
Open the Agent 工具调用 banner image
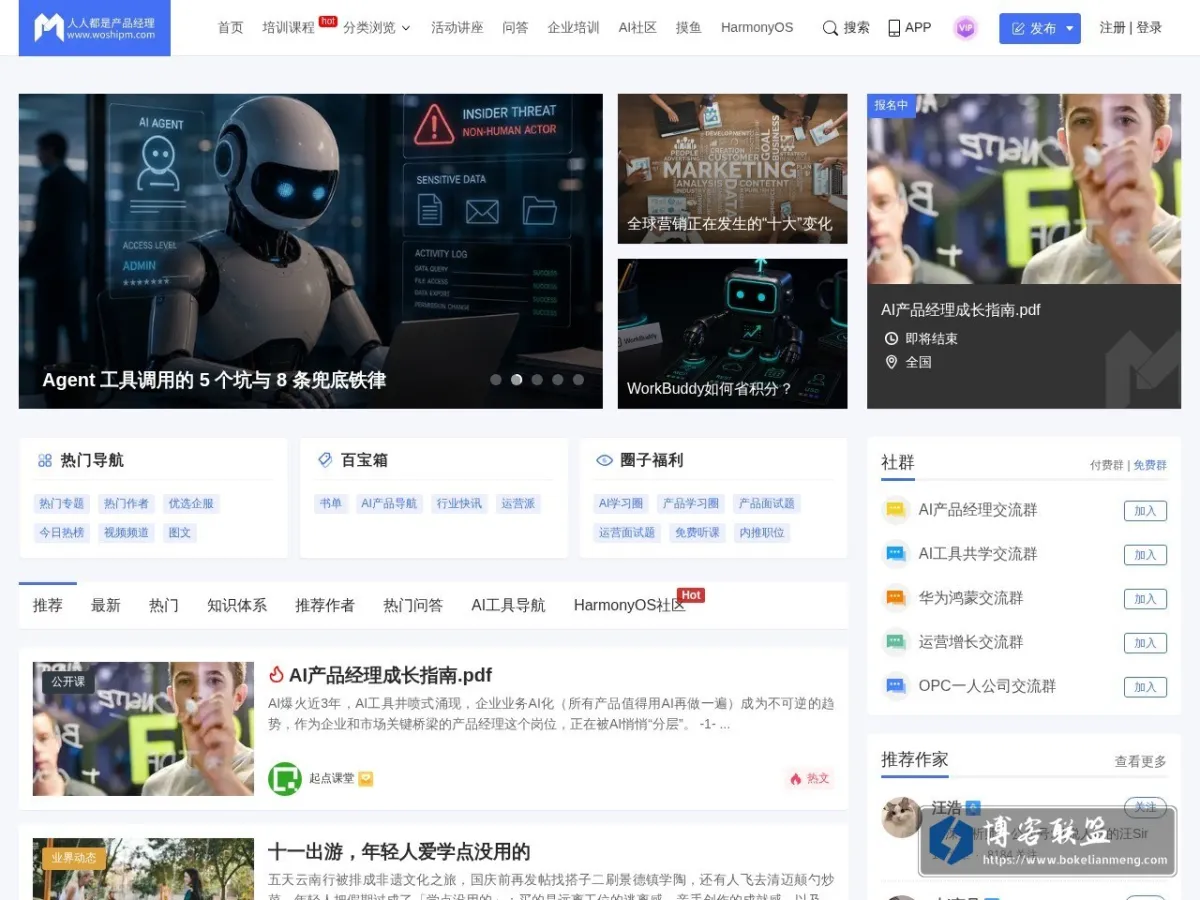(311, 251)
